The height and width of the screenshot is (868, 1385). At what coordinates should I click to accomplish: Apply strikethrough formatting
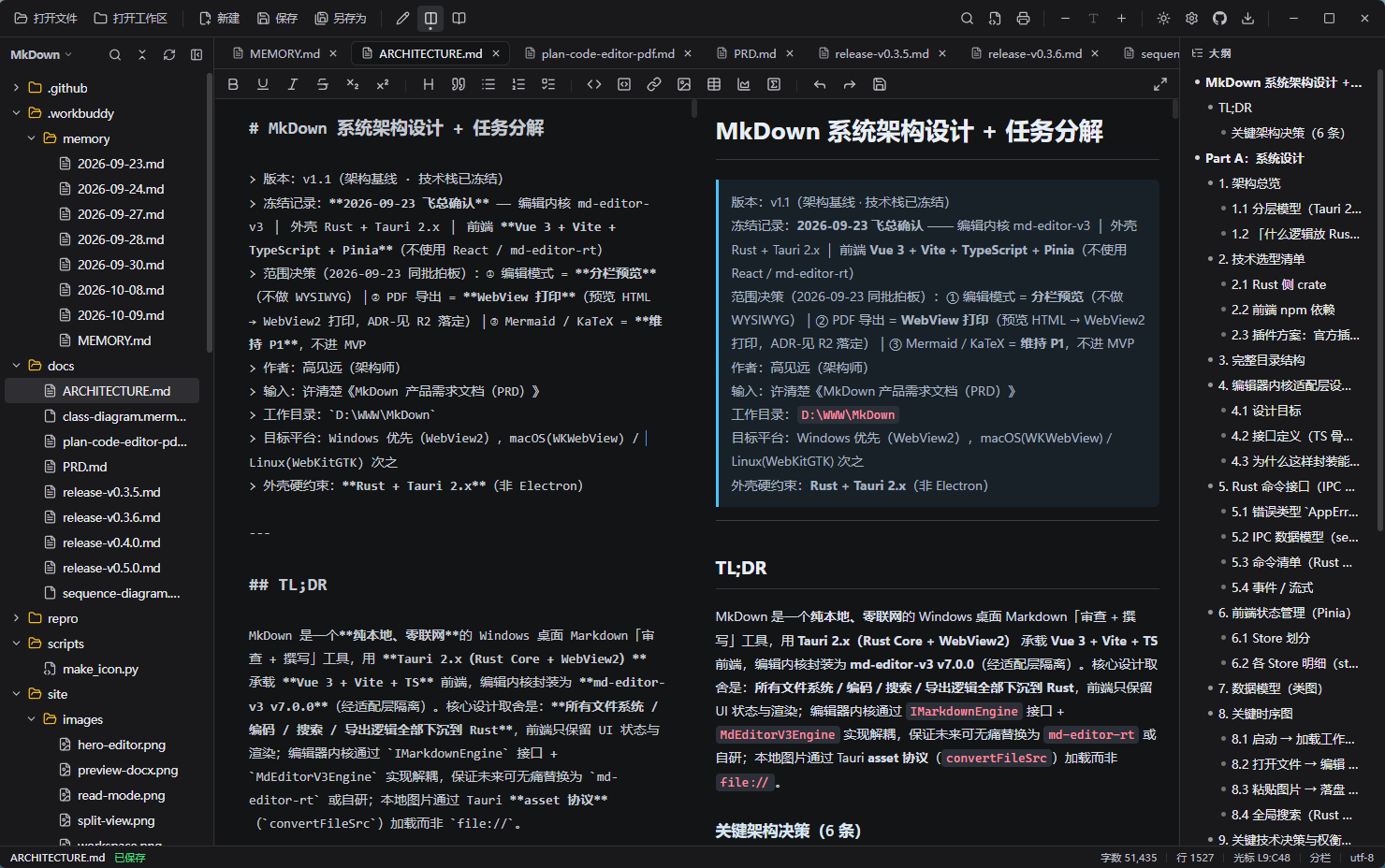click(x=323, y=84)
